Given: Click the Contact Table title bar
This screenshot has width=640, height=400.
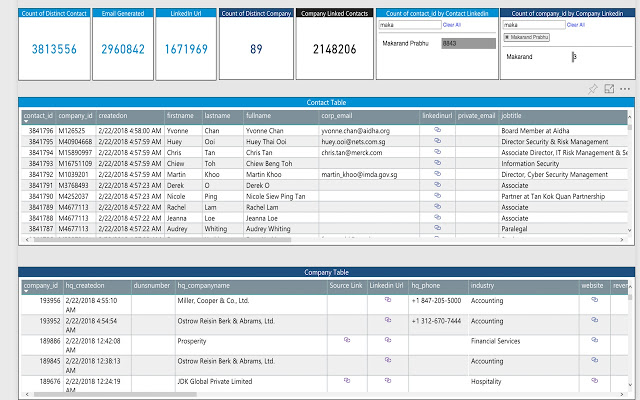Looking at the screenshot, I should tap(325, 103).
